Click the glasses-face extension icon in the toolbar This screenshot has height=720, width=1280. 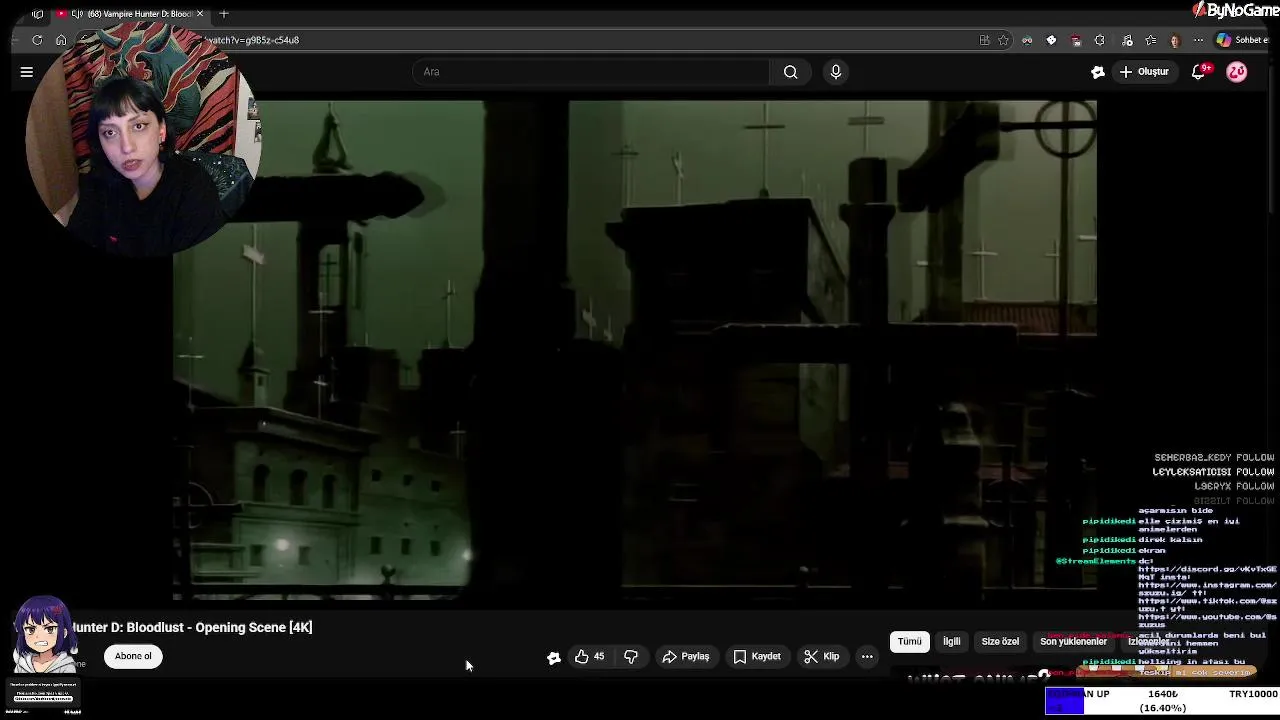tap(1027, 40)
